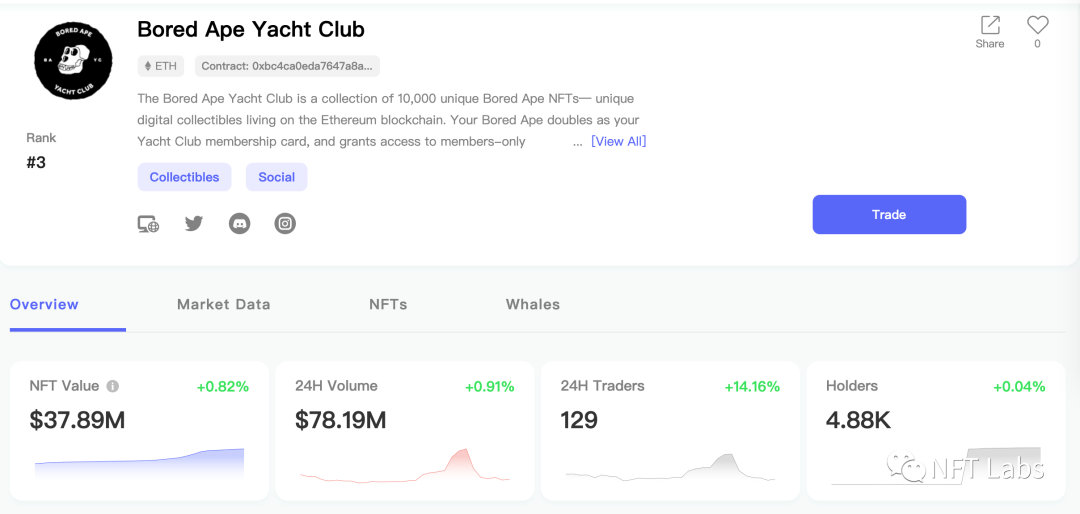Click the 4.88K holders value
The image size is (1080, 514).
[x=858, y=420]
